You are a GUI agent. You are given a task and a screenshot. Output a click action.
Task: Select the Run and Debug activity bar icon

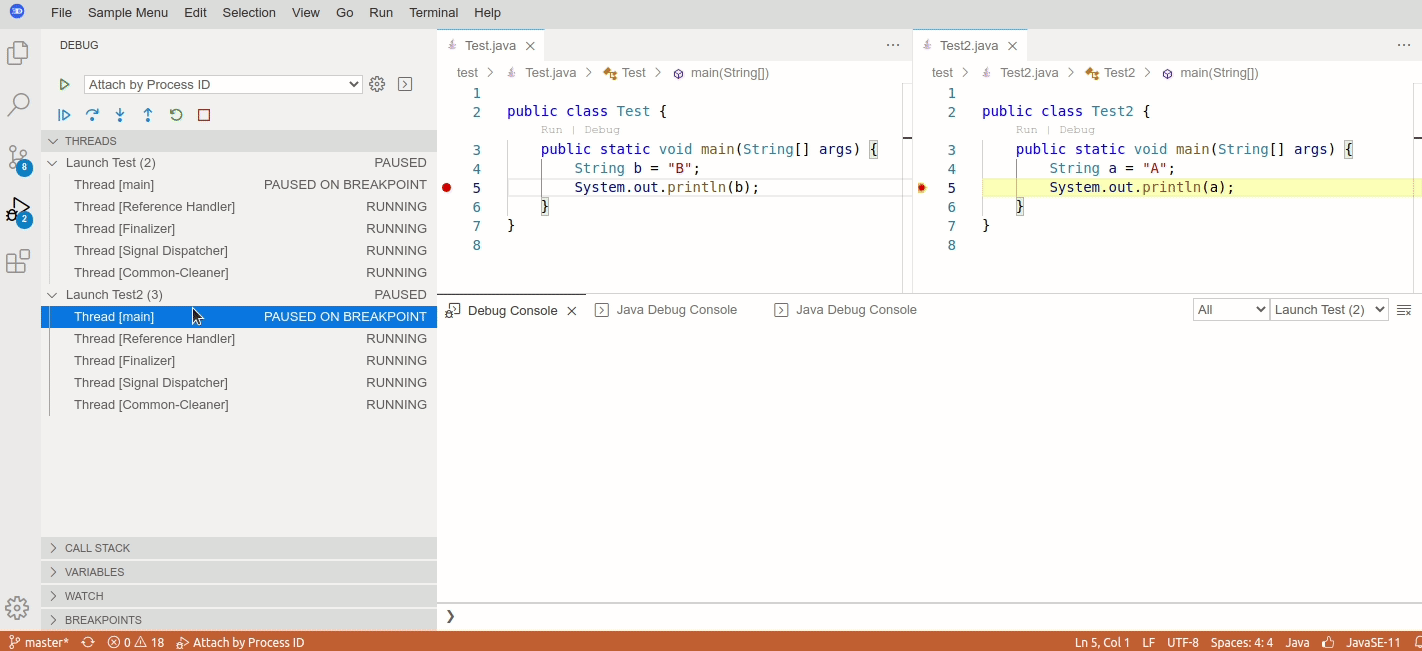pos(17,210)
